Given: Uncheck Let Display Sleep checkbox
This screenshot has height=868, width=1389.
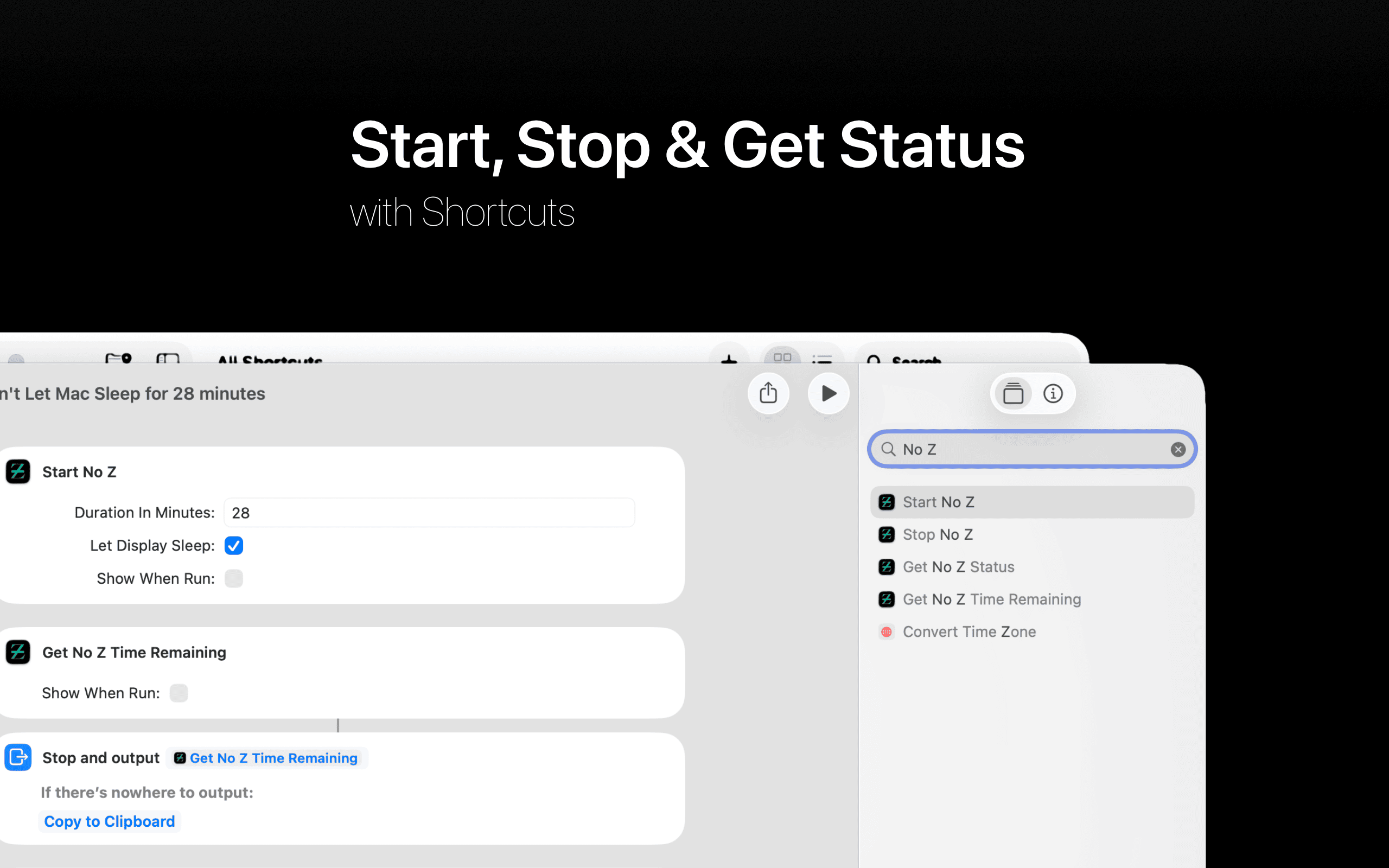Looking at the screenshot, I should point(234,545).
